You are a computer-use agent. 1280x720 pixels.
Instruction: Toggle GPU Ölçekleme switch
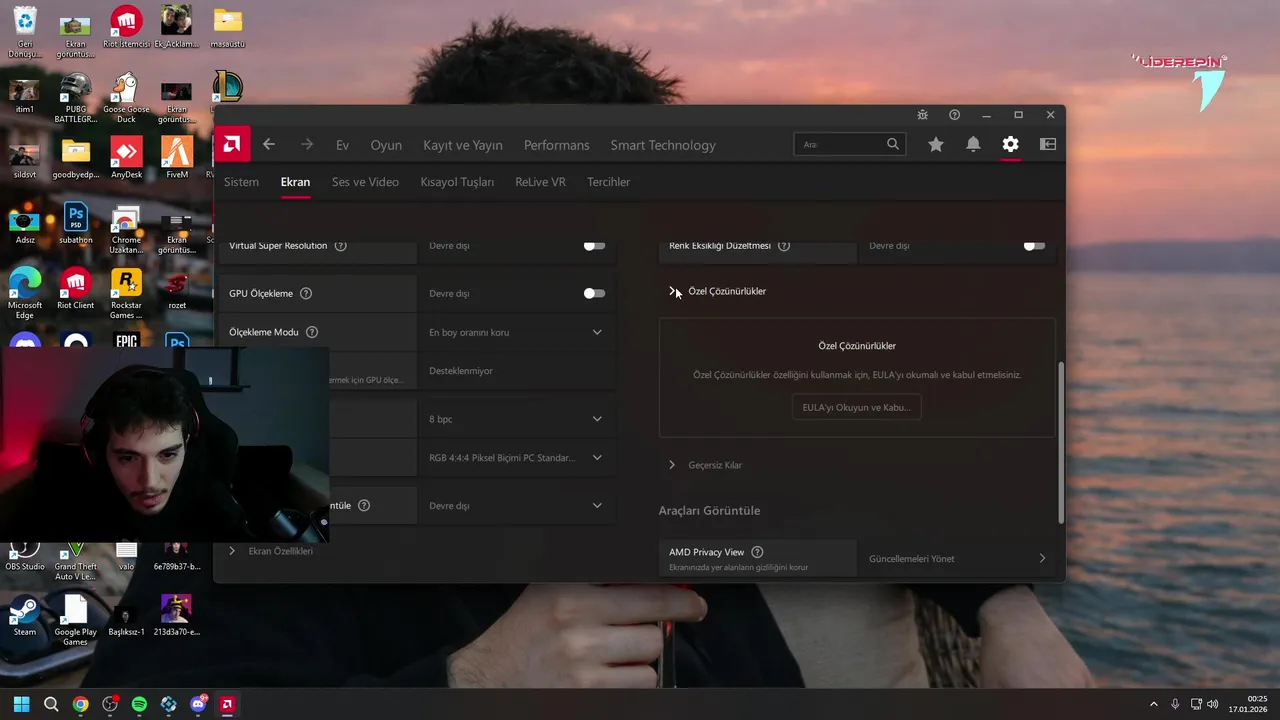594,294
